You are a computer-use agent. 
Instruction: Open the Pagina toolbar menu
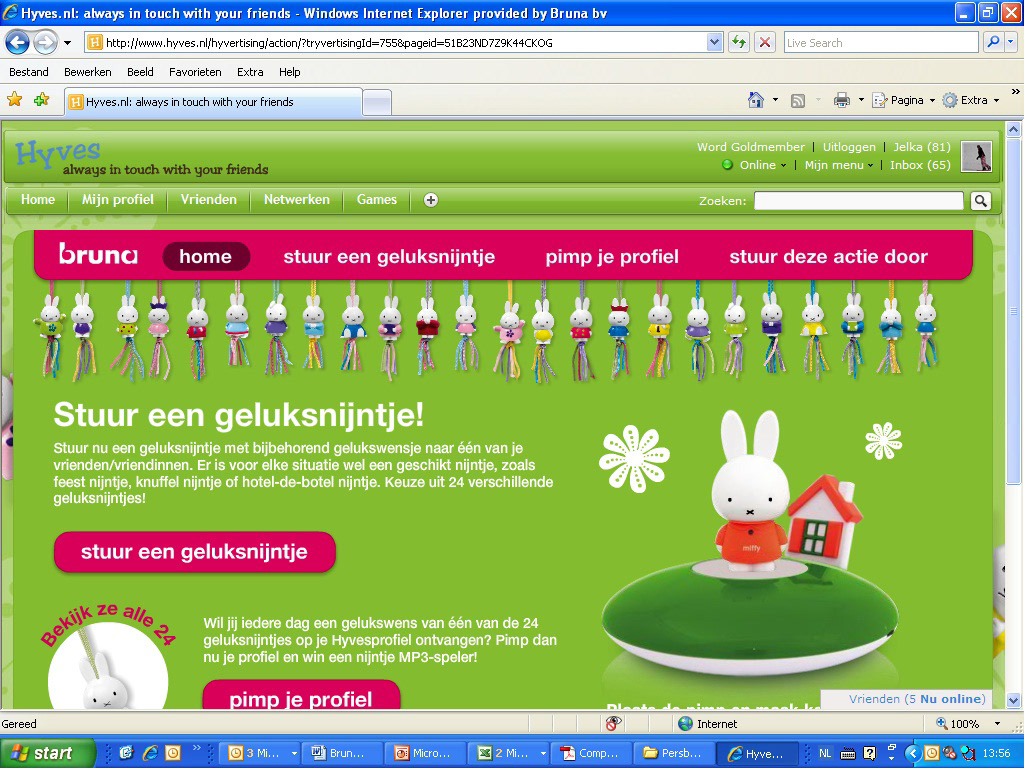[x=903, y=100]
